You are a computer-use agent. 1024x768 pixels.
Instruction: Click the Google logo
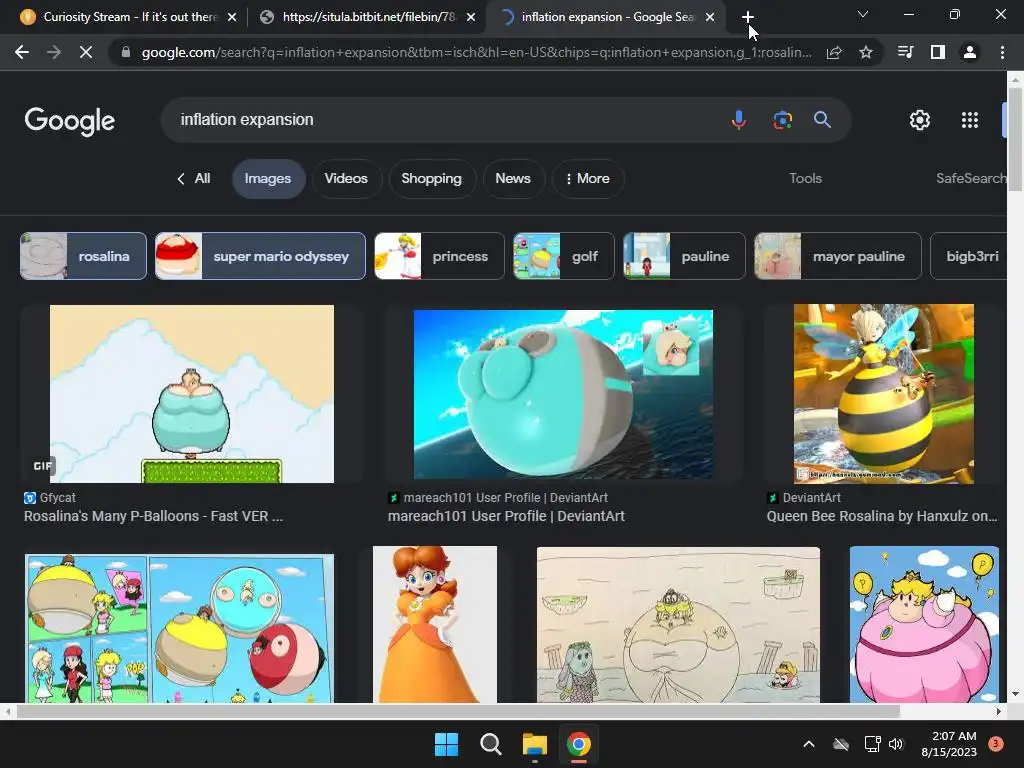pos(70,121)
